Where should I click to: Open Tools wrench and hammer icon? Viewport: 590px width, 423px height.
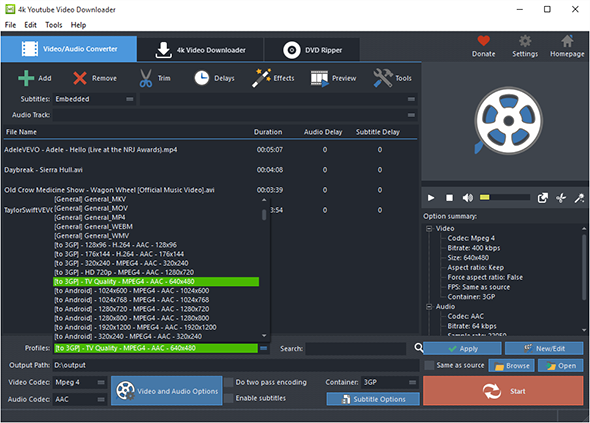pyautogui.click(x=383, y=78)
